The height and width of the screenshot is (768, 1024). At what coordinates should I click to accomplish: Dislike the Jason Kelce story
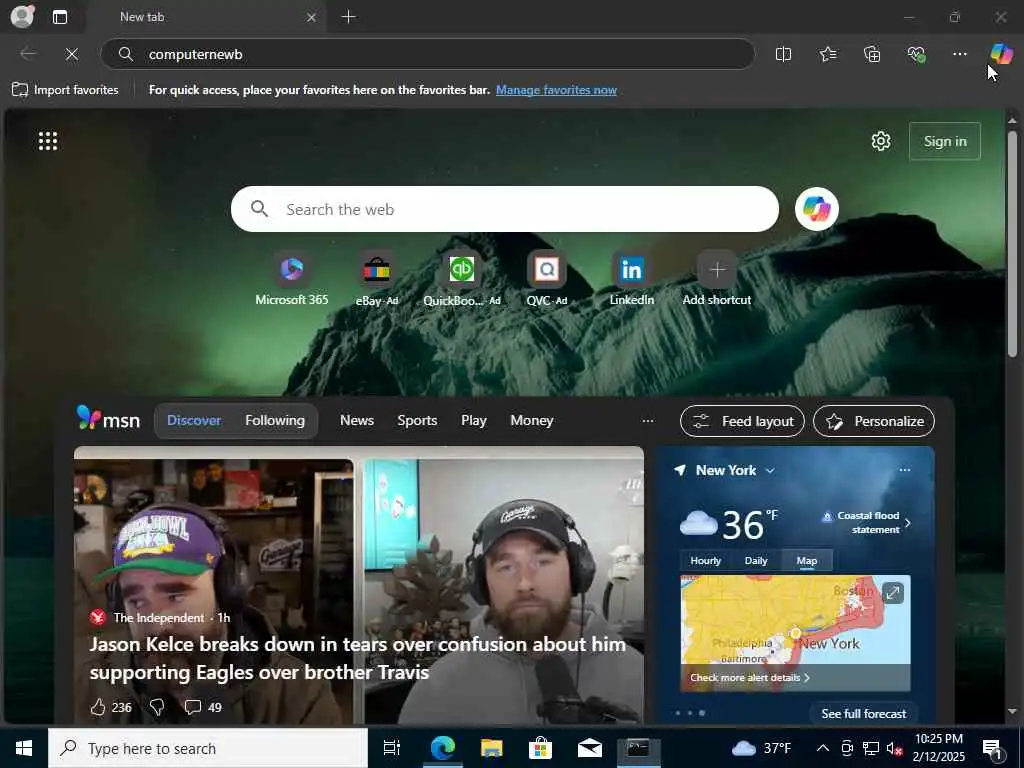[x=157, y=707]
